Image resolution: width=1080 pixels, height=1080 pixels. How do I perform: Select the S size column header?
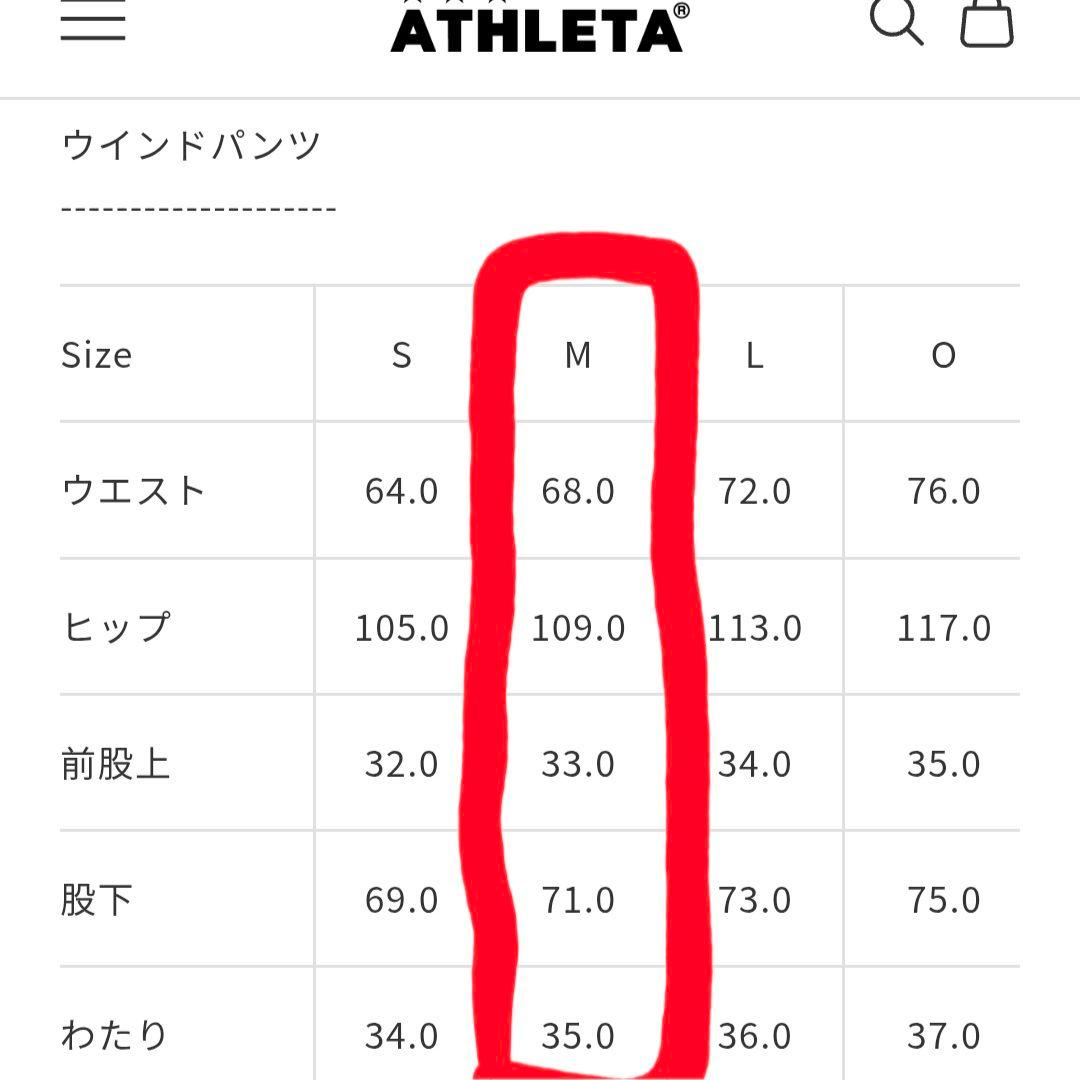point(400,355)
